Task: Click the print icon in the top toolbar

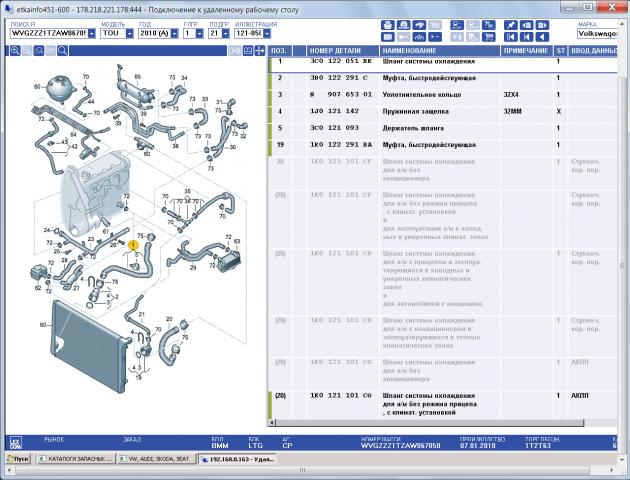Action: (388, 25)
